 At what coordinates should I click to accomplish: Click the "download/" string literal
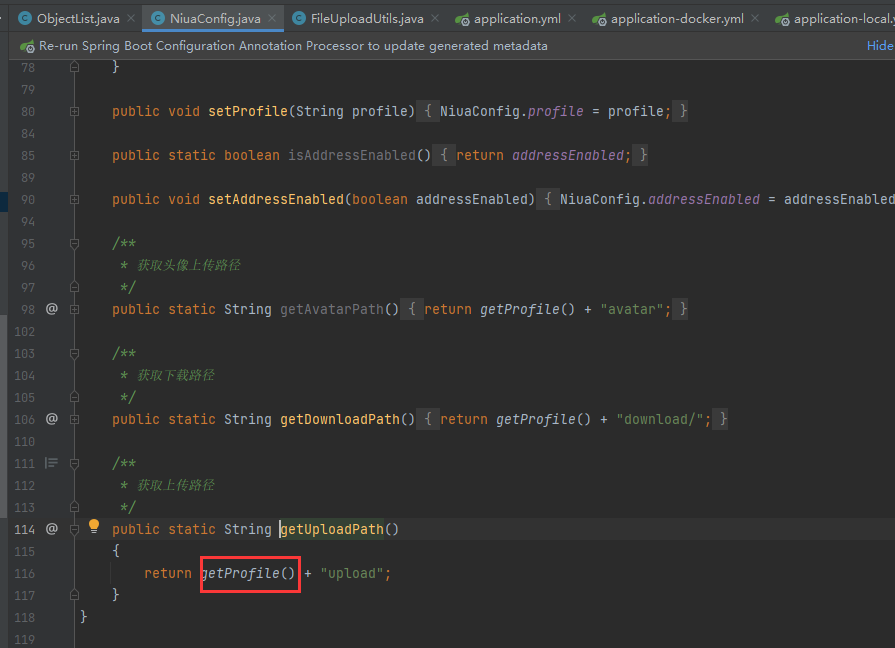click(x=660, y=419)
